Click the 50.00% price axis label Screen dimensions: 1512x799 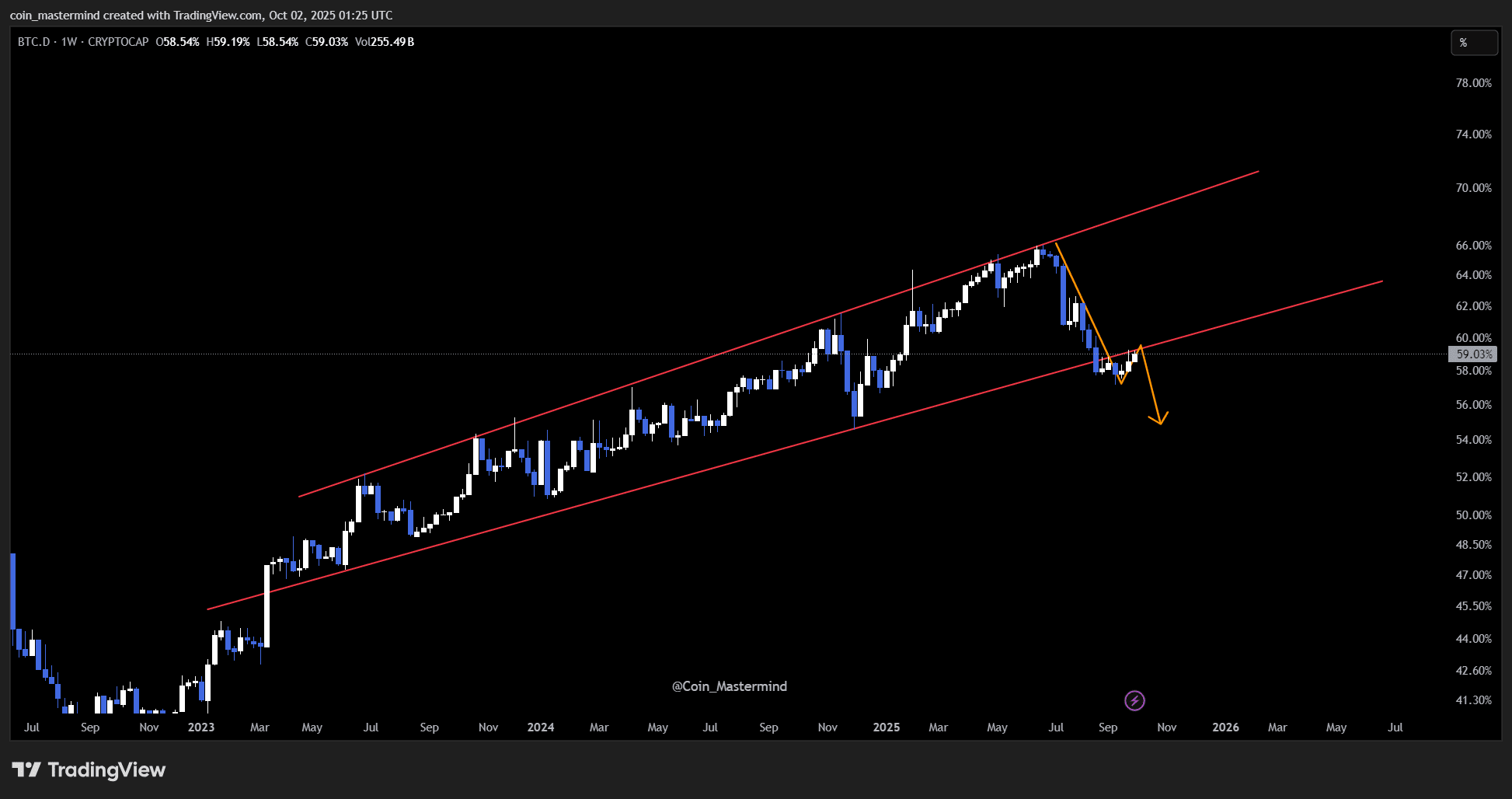[x=1474, y=515]
